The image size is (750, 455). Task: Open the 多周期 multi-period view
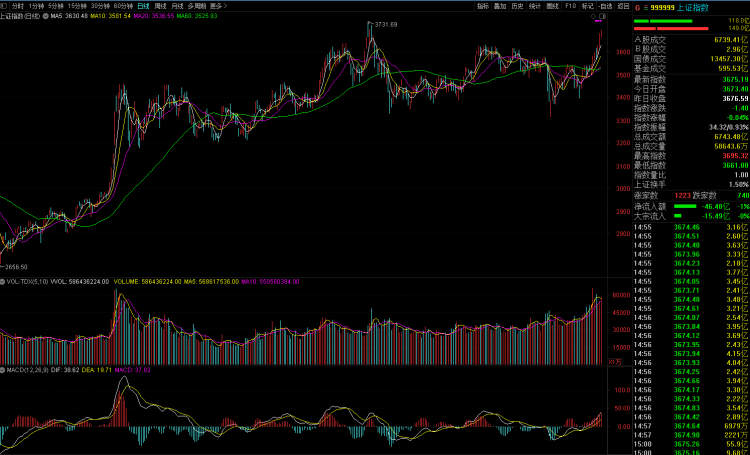(197, 6)
